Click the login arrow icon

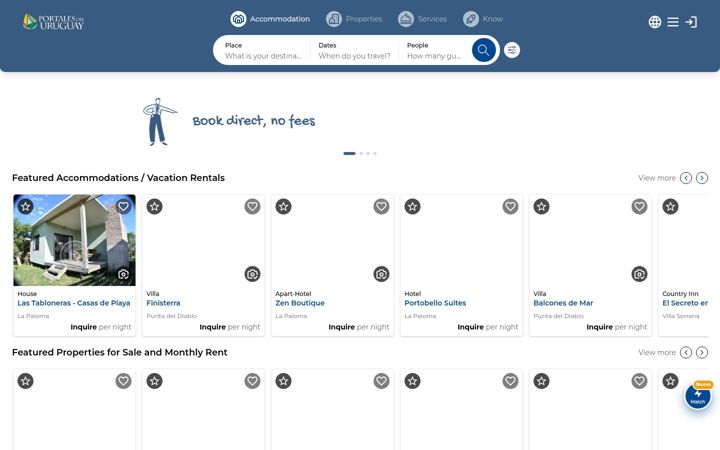coord(691,22)
